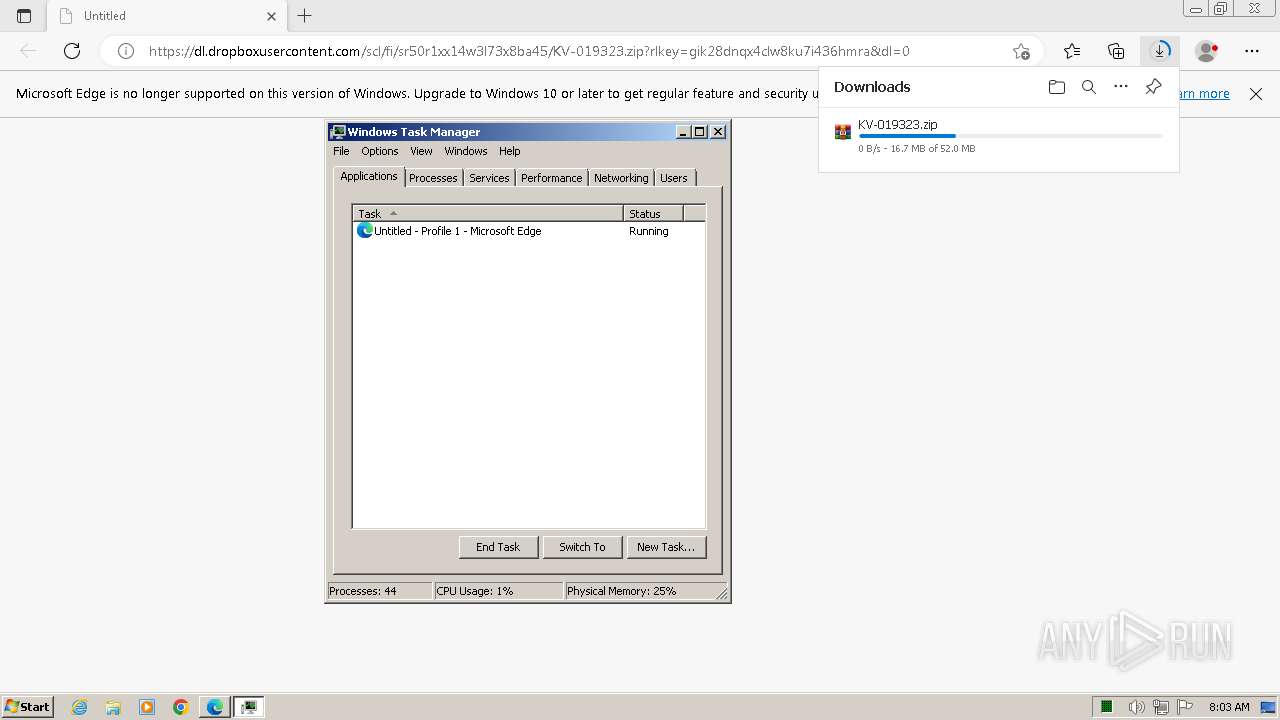Maximize the Windows Task Manager window

(700, 131)
